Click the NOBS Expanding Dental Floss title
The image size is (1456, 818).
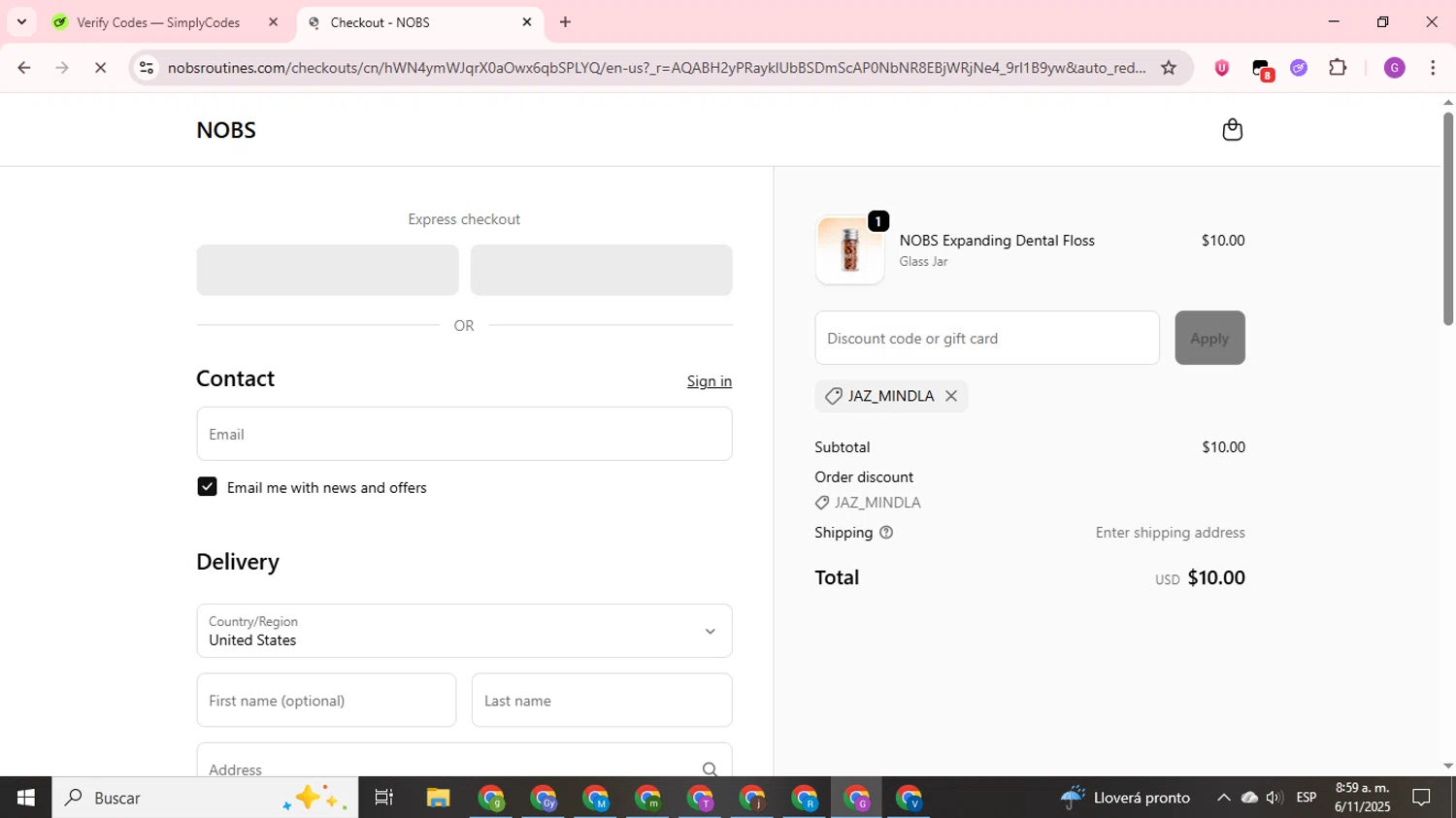point(997,241)
